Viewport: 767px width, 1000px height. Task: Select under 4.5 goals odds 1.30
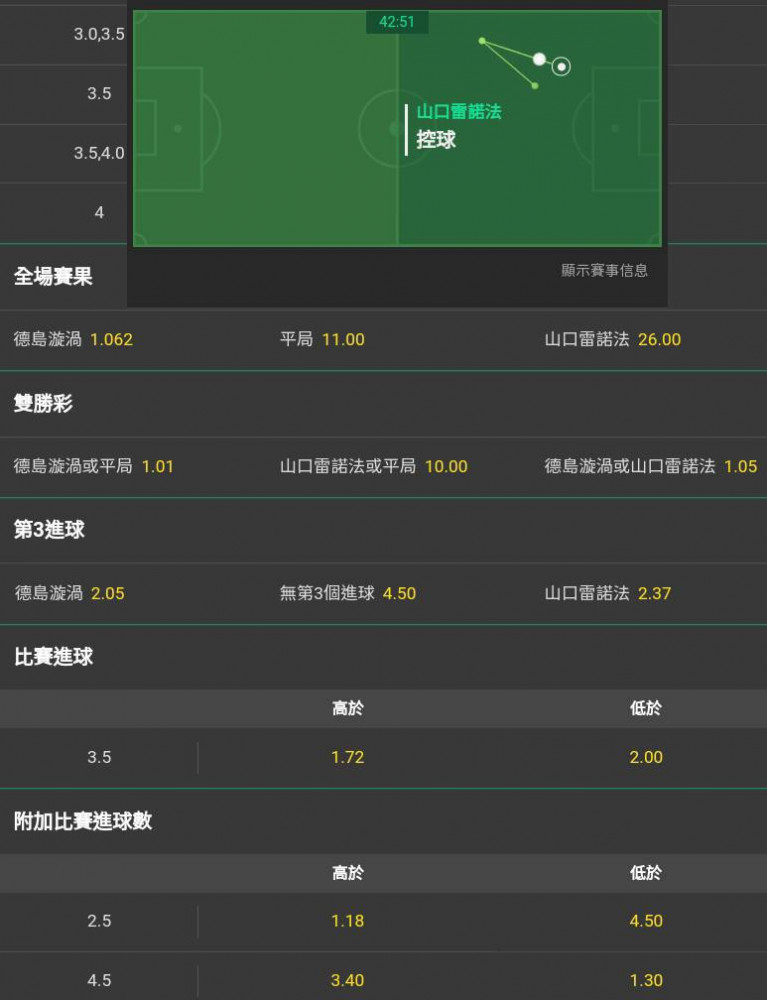(x=646, y=980)
